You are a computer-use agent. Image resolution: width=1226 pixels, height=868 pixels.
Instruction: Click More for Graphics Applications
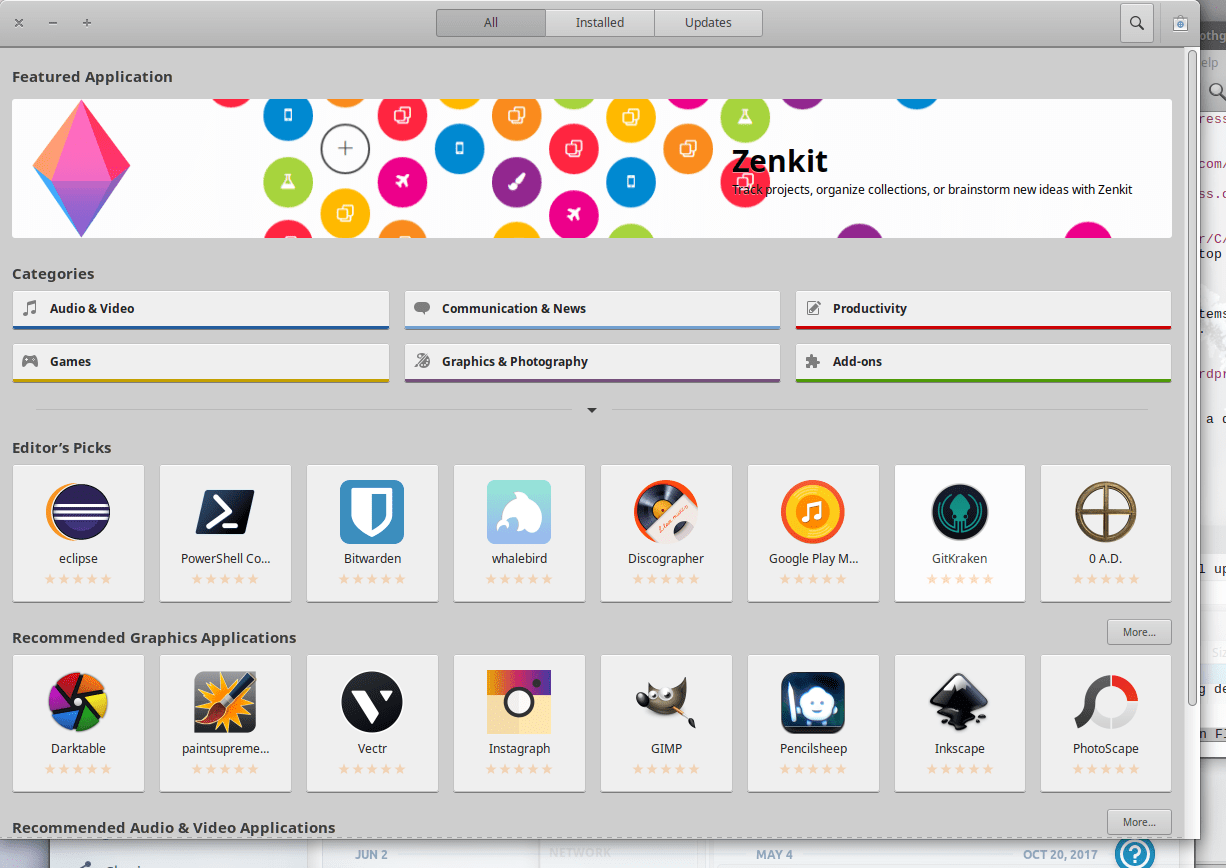pos(1139,632)
